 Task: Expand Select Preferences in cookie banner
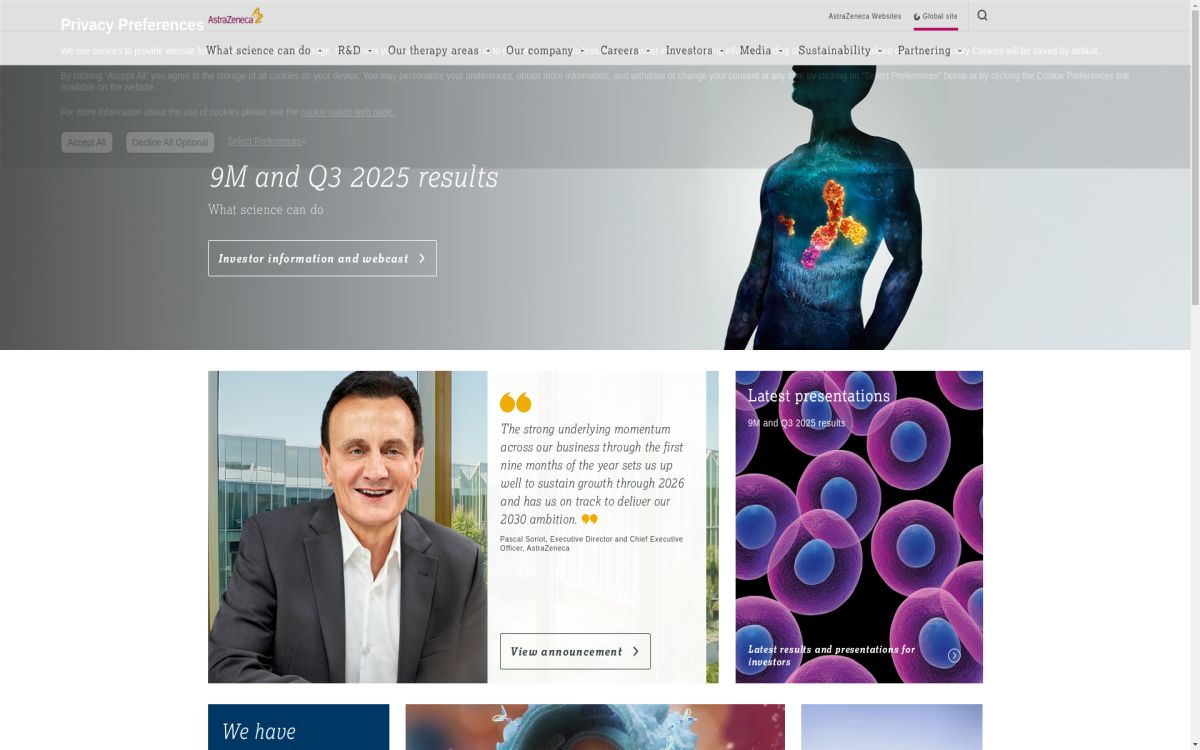(x=265, y=141)
